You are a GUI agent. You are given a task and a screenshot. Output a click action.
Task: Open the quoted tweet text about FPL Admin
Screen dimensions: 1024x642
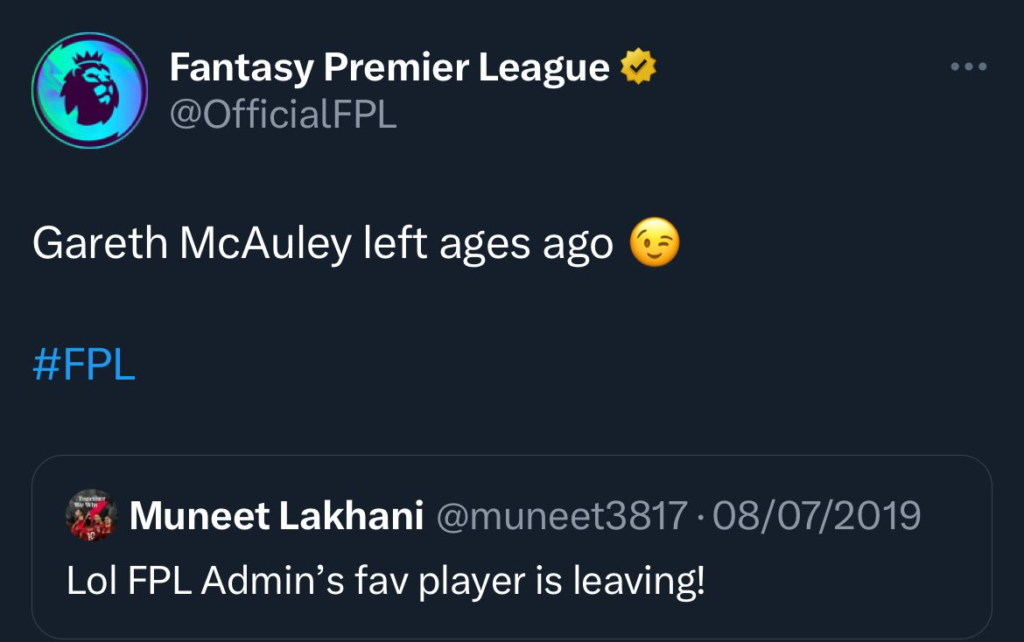tap(386, 581)
